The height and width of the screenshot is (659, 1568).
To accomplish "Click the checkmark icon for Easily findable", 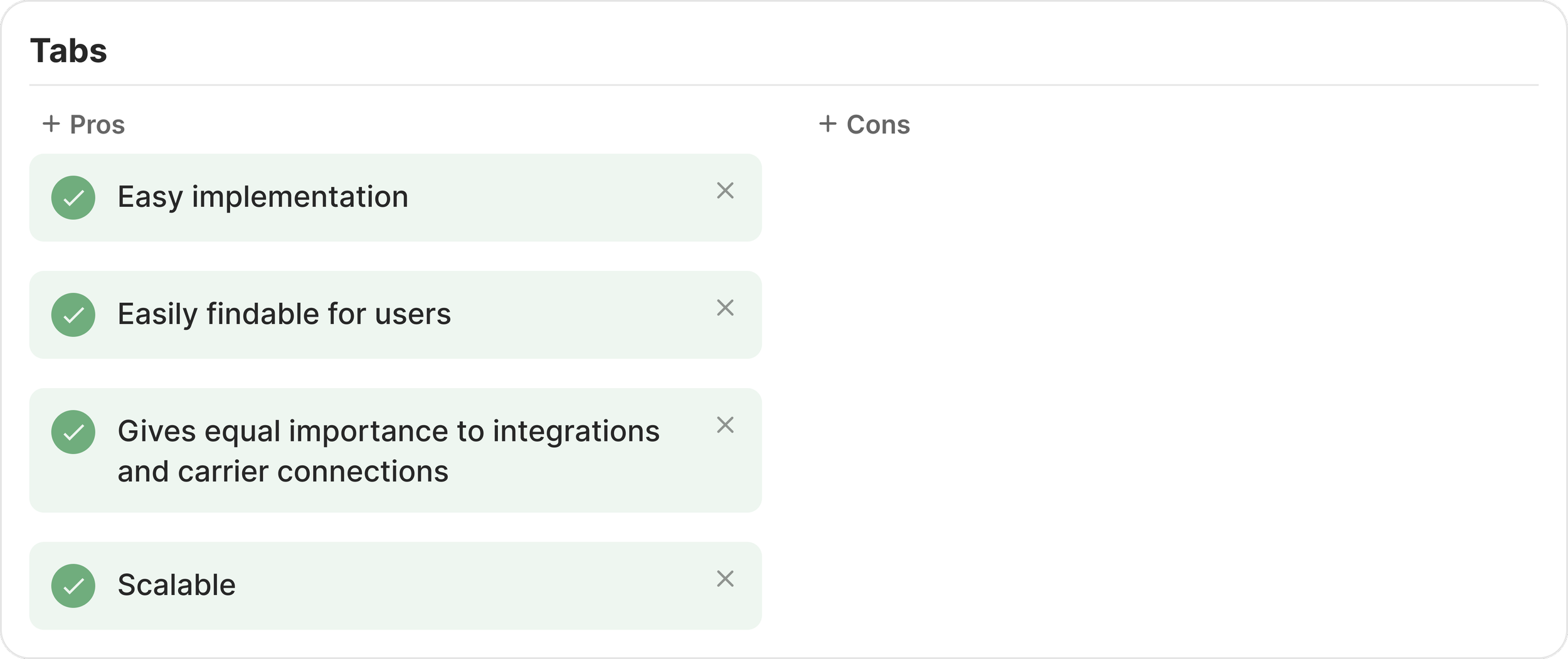I will [x=73, y=315].
